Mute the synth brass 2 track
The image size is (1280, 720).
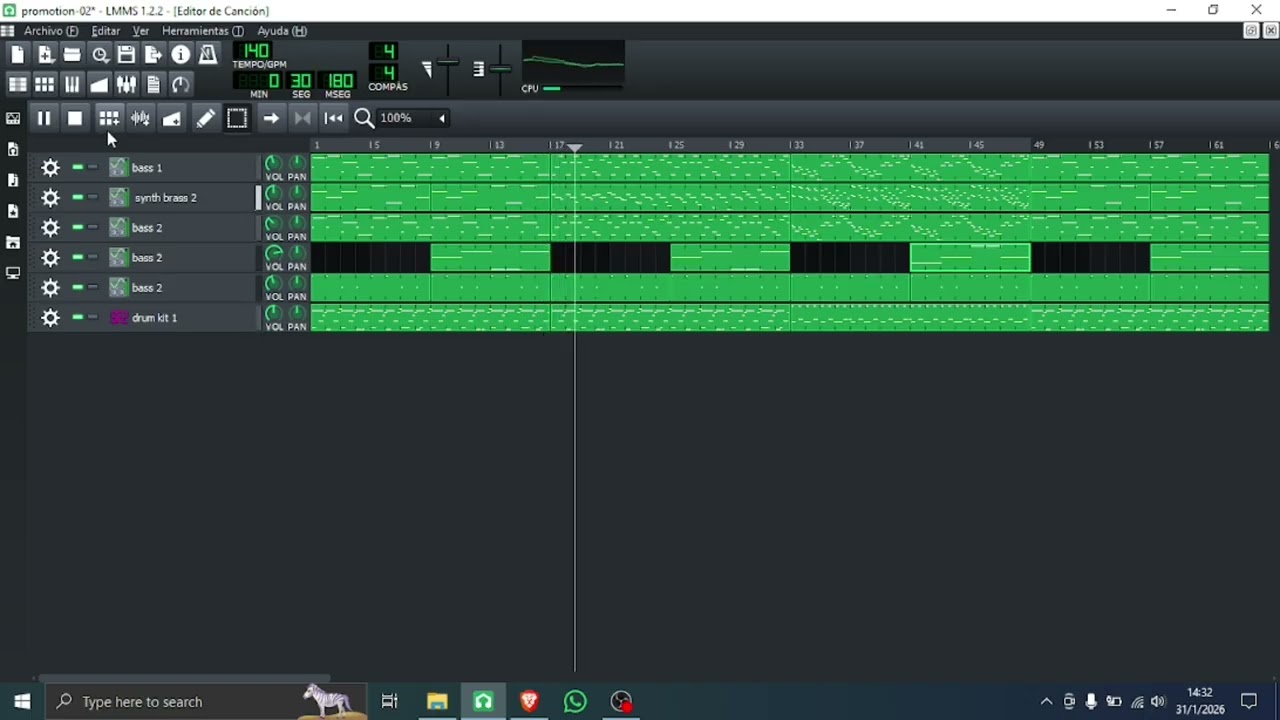tap(78, 197)
